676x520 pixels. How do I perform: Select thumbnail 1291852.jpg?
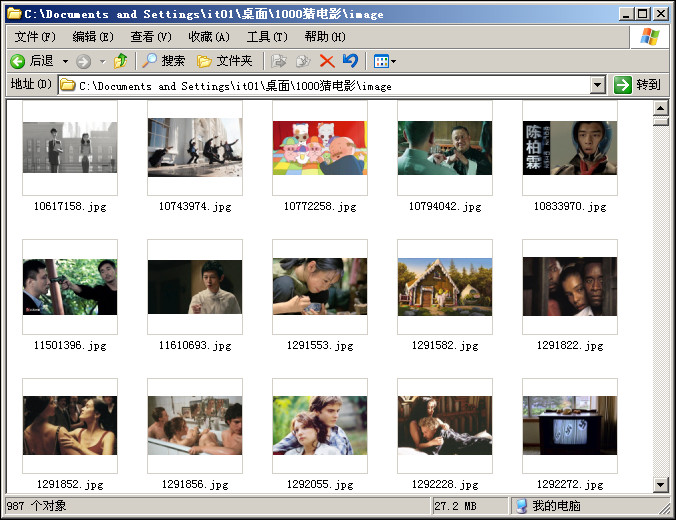tap(70, 426)
